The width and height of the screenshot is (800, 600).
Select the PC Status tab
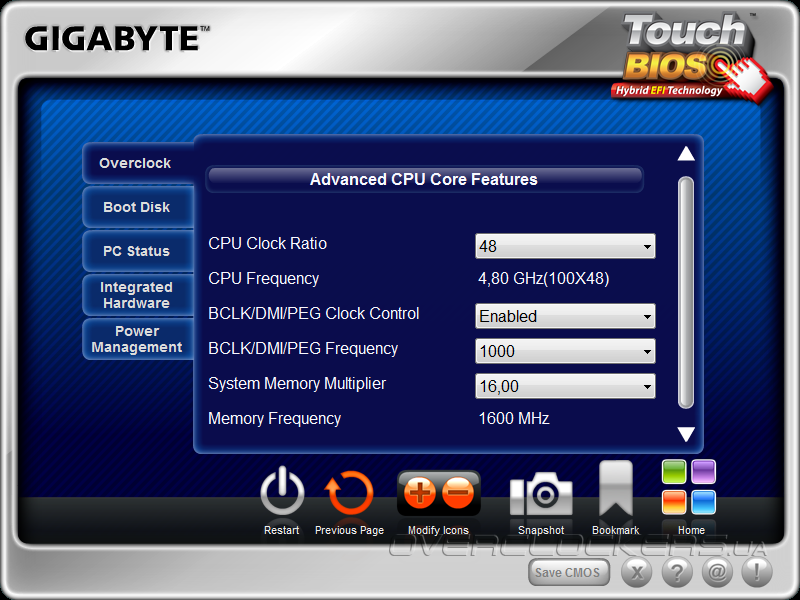(138, 251)
